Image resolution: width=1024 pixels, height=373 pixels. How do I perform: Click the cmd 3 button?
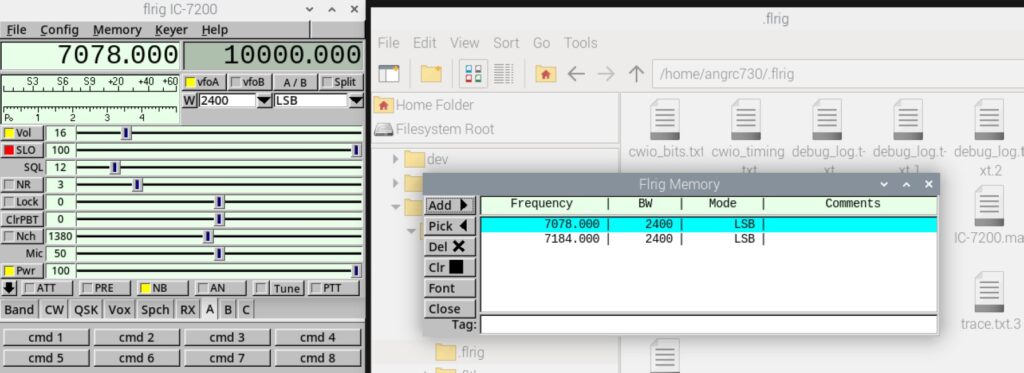coord(227,338)
